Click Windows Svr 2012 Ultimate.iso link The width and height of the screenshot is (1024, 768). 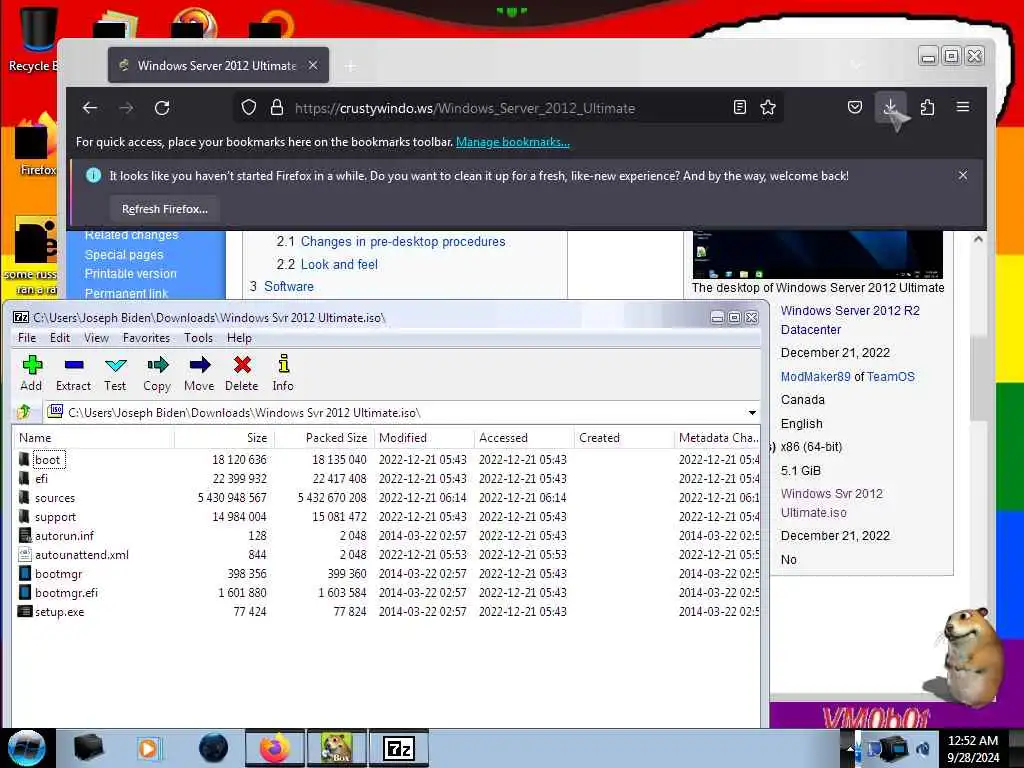[x=831, y=503]
